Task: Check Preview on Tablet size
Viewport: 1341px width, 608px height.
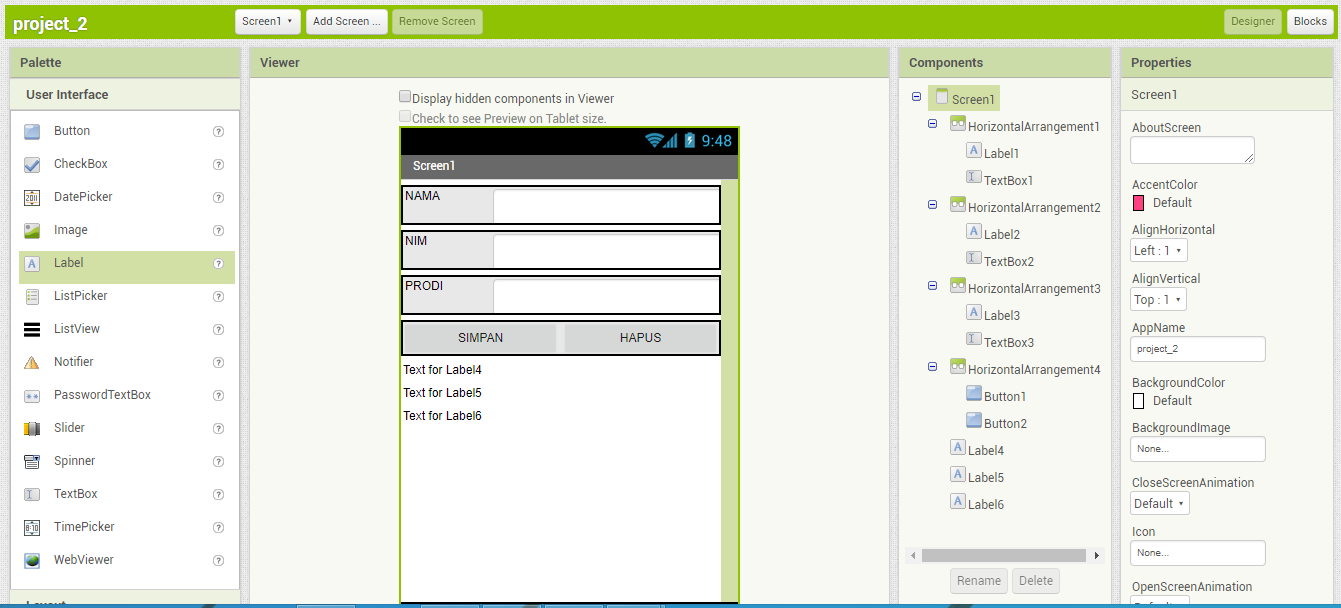Action: point(405,115)
